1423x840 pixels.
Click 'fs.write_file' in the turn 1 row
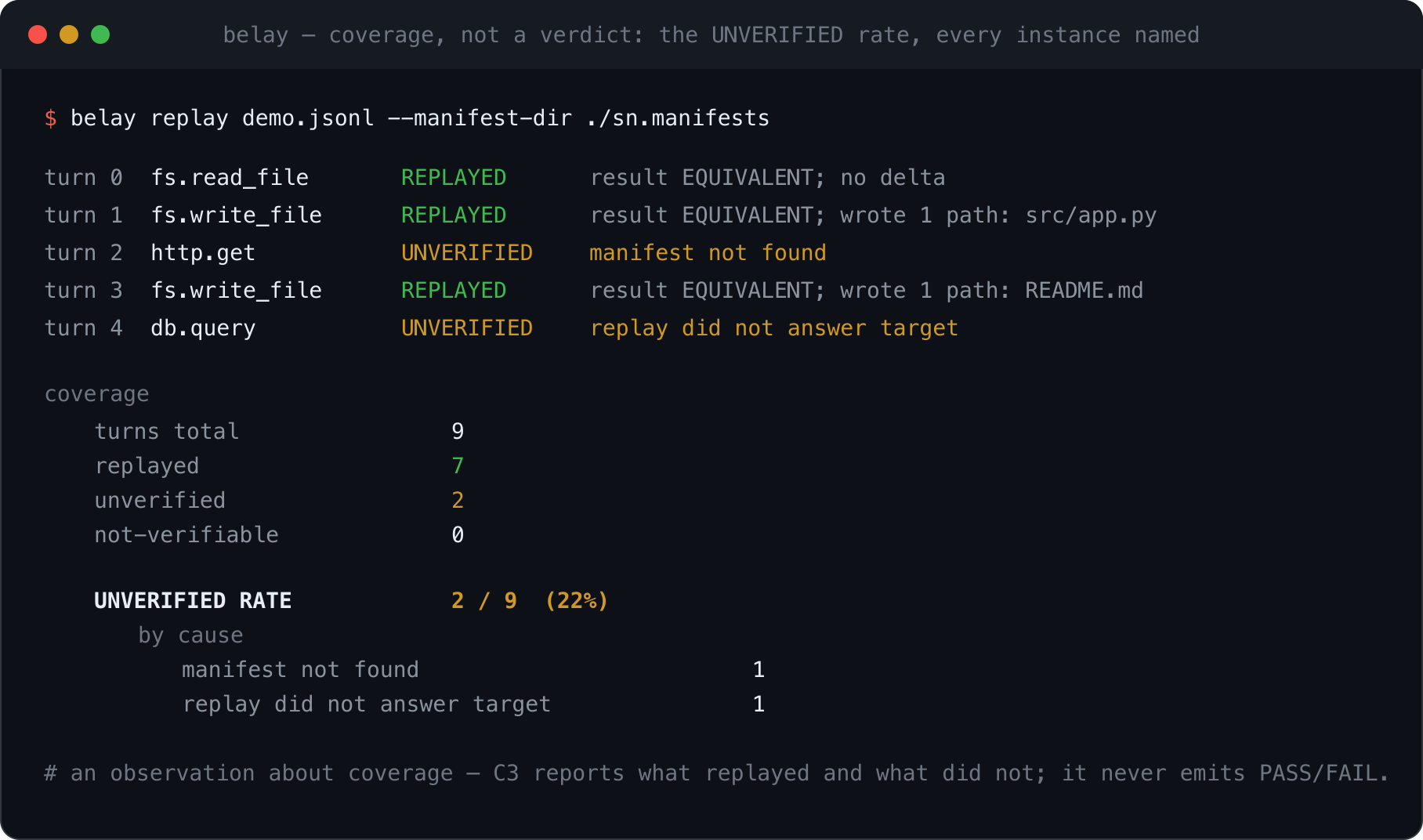click(236, 215)
